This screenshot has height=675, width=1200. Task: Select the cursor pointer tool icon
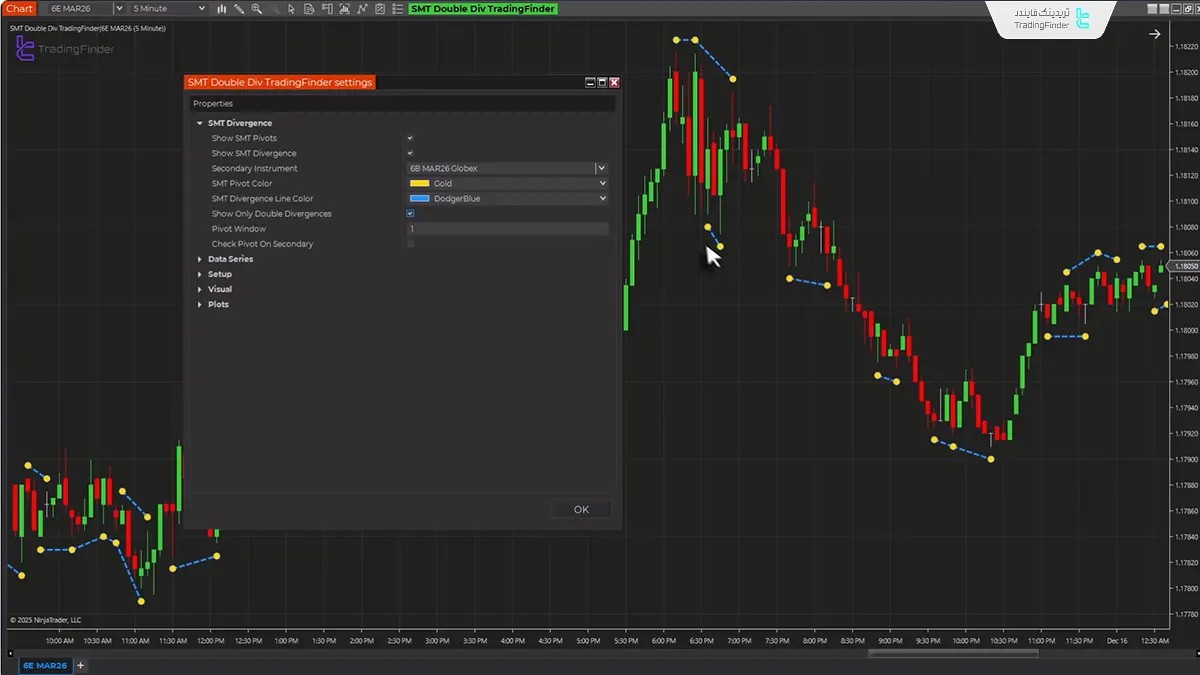(x=291, y=9)
